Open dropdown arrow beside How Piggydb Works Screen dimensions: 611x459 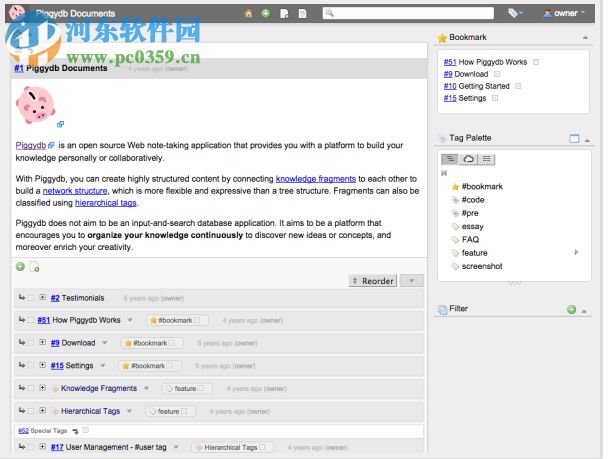(130, 320)
